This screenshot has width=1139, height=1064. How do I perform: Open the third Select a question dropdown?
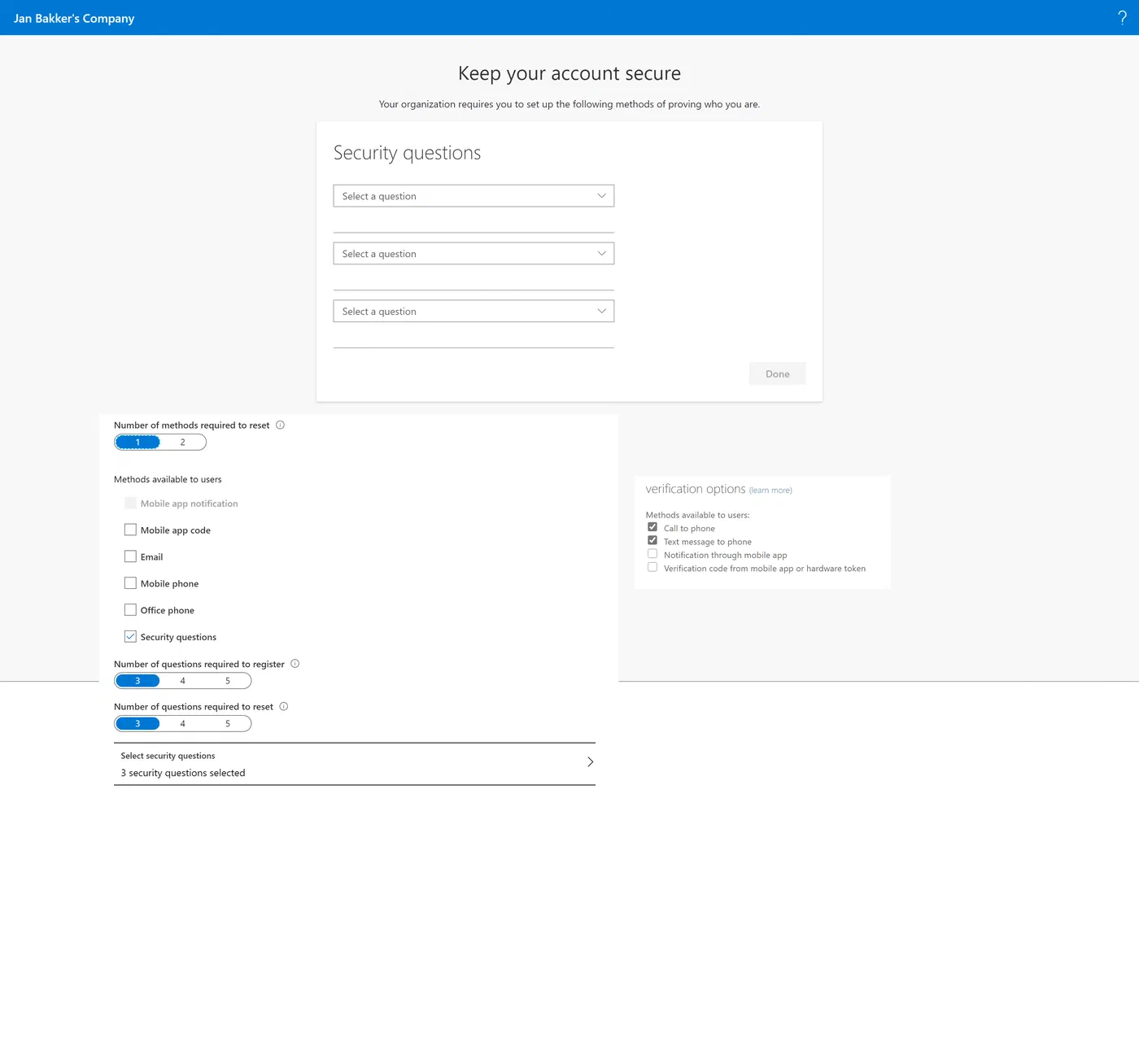[x=473, y=312]
